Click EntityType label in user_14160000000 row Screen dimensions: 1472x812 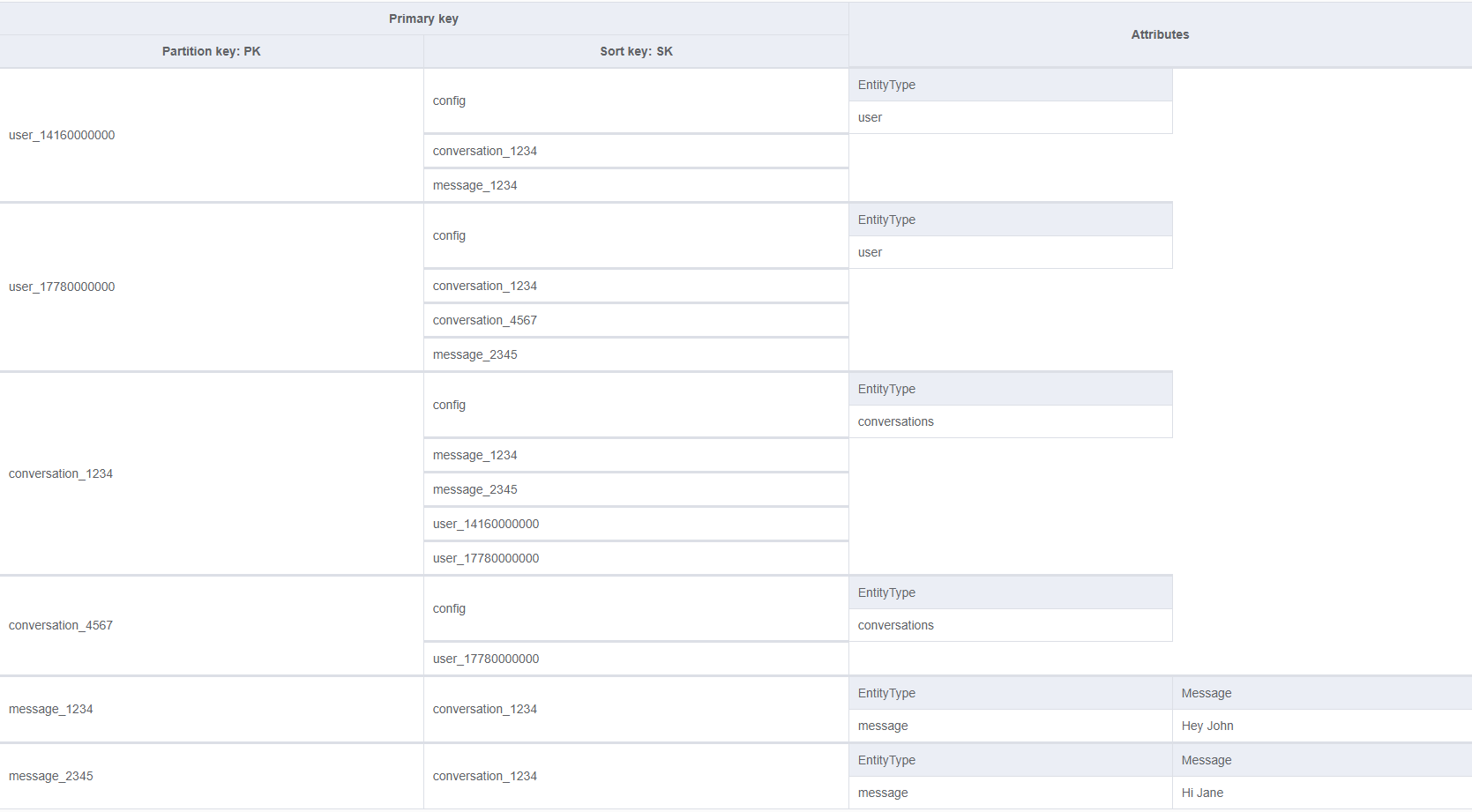(x=1011, y=85)
